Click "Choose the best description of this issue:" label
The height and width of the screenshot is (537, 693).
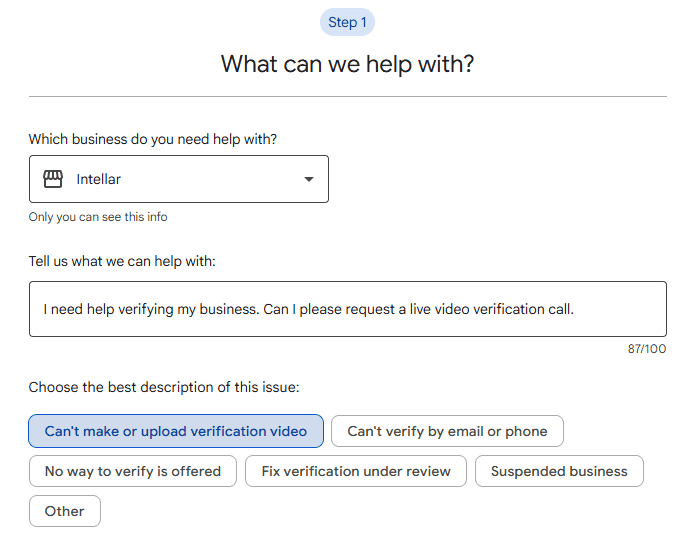(x=164, y=387)
